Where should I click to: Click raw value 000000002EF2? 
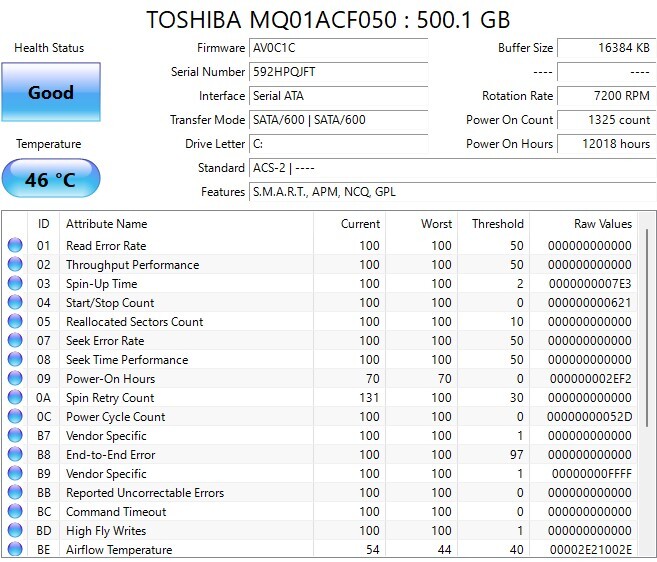tap(590, 378)
